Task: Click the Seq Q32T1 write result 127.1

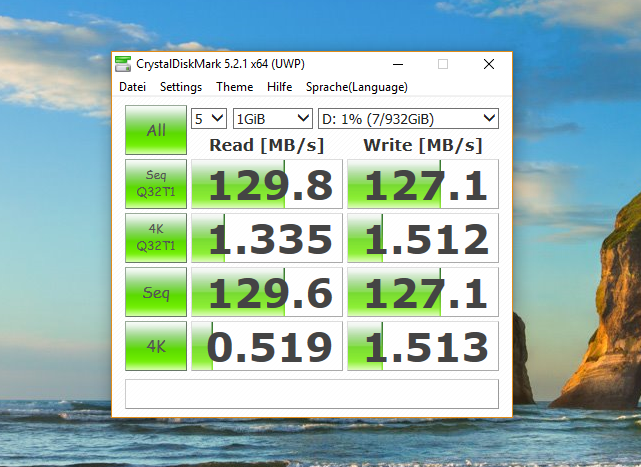Action: click(422, 185)
